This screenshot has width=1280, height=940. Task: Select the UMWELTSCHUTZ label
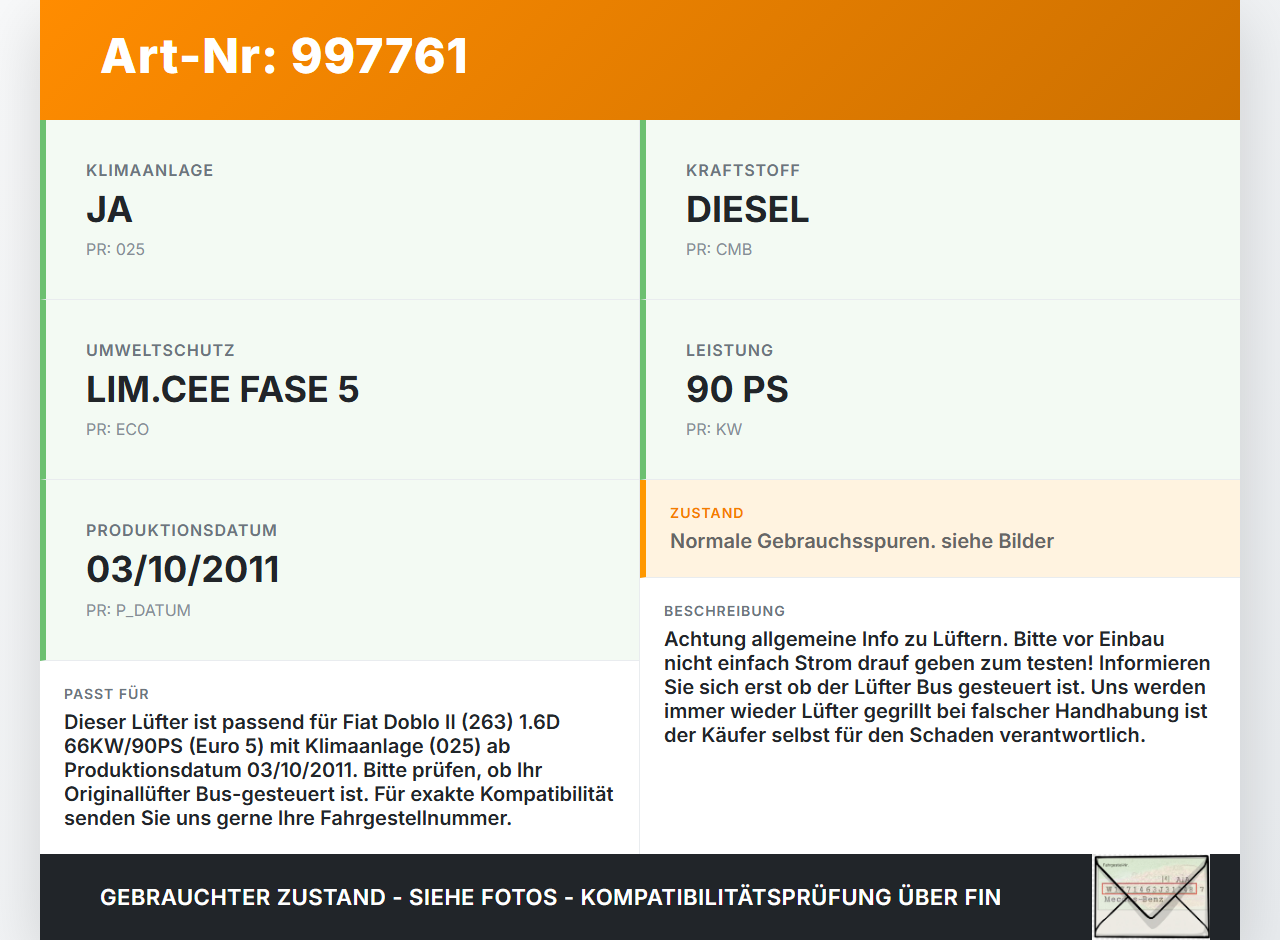tap(160, 350)
